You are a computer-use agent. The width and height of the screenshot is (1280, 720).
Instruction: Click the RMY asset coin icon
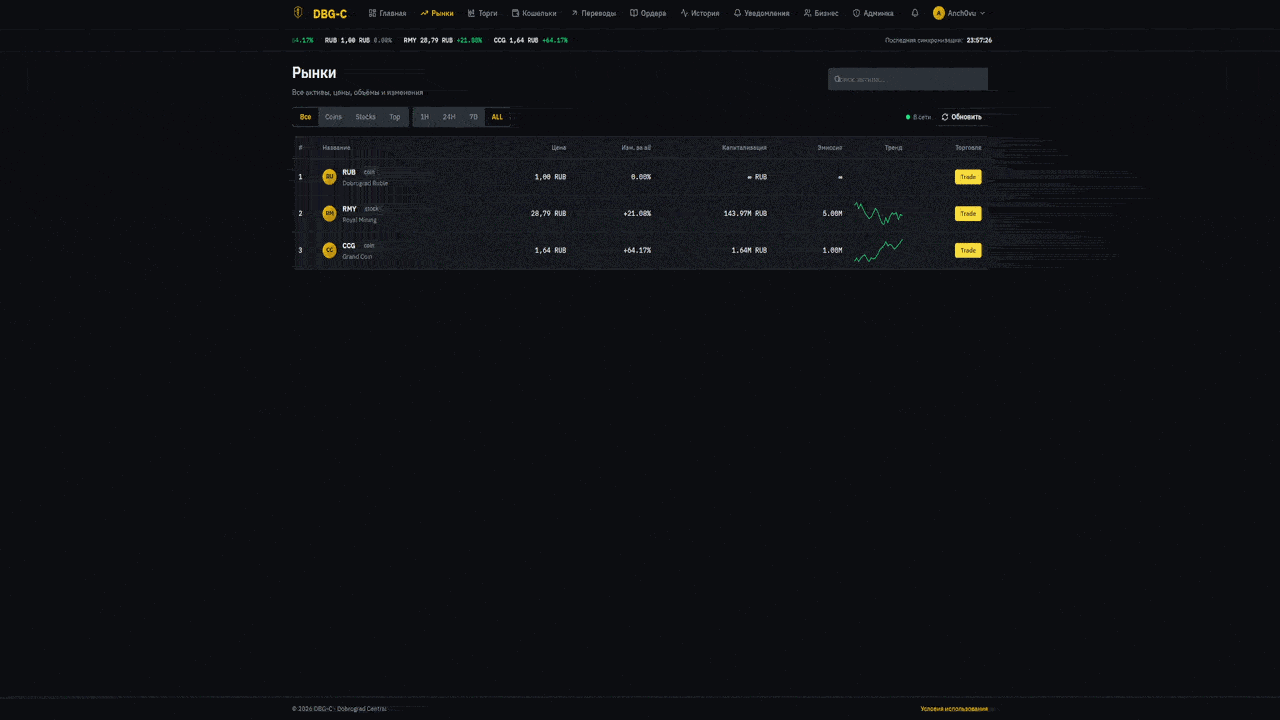(329, 214)
